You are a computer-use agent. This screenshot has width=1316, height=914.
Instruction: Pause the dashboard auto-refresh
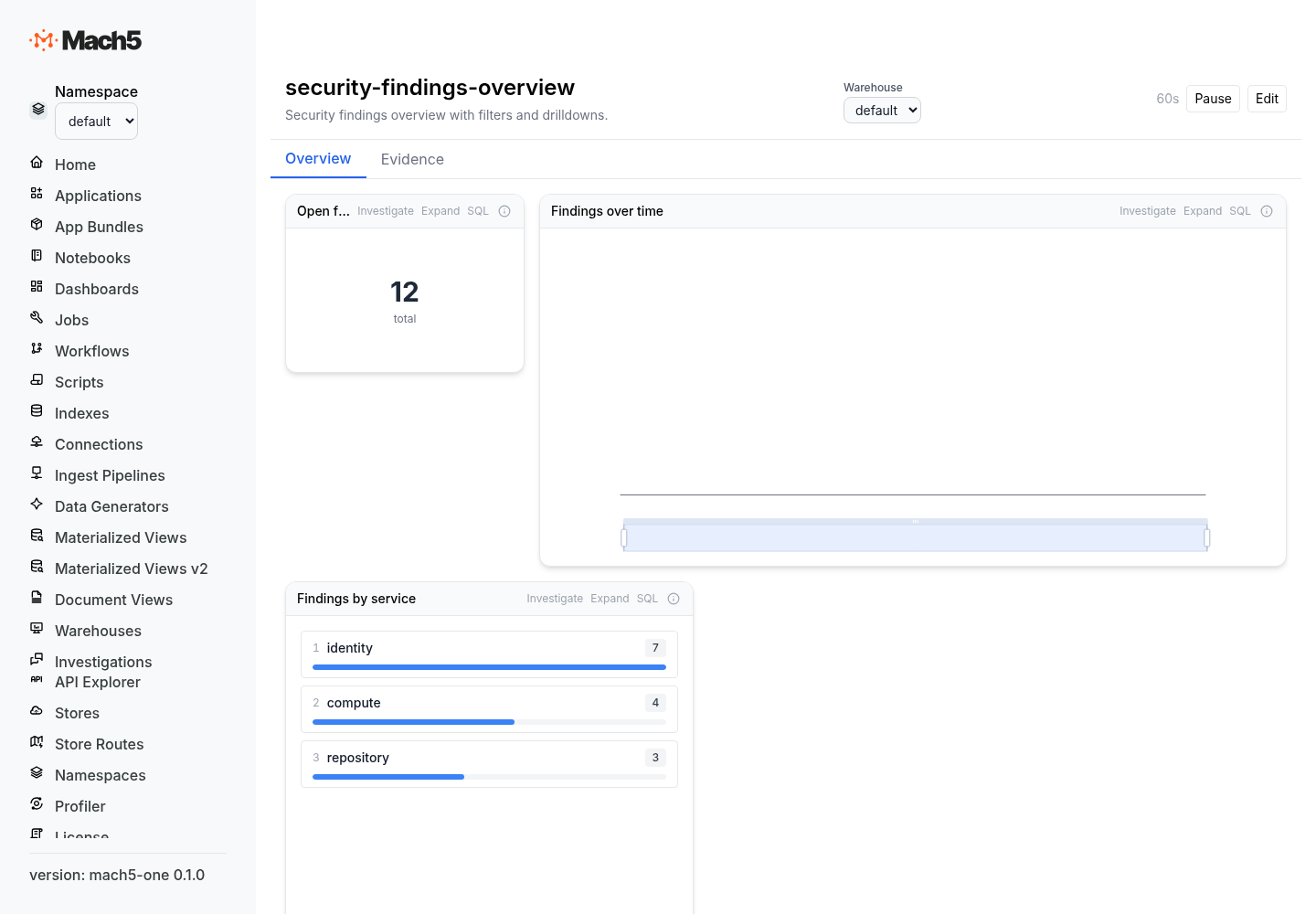click(1213, 99)
